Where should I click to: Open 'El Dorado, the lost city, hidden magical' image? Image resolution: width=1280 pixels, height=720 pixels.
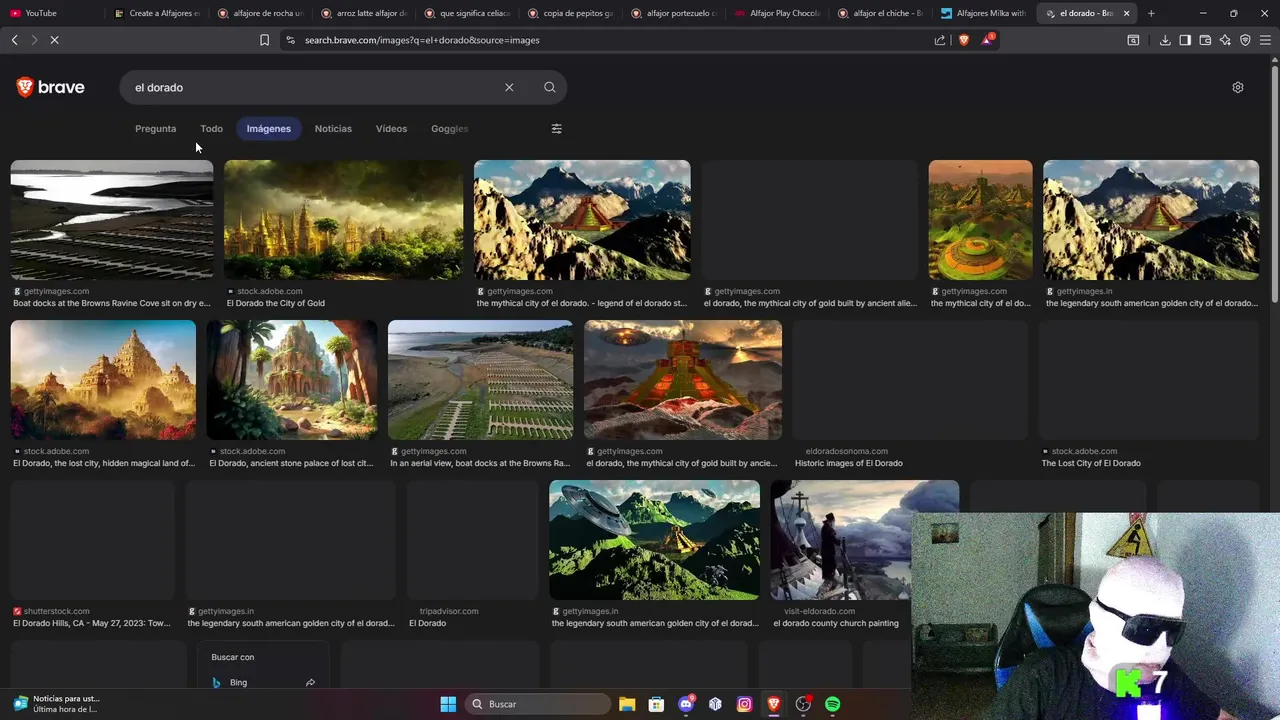(103, 380)
